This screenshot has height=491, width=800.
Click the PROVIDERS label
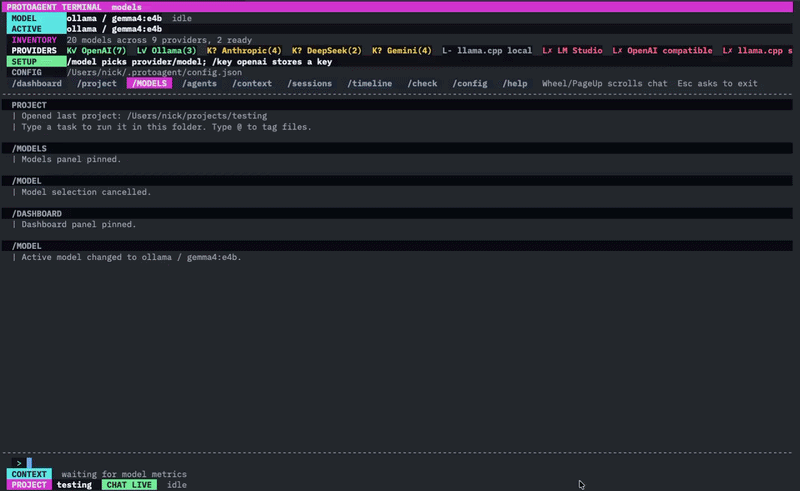34,51
